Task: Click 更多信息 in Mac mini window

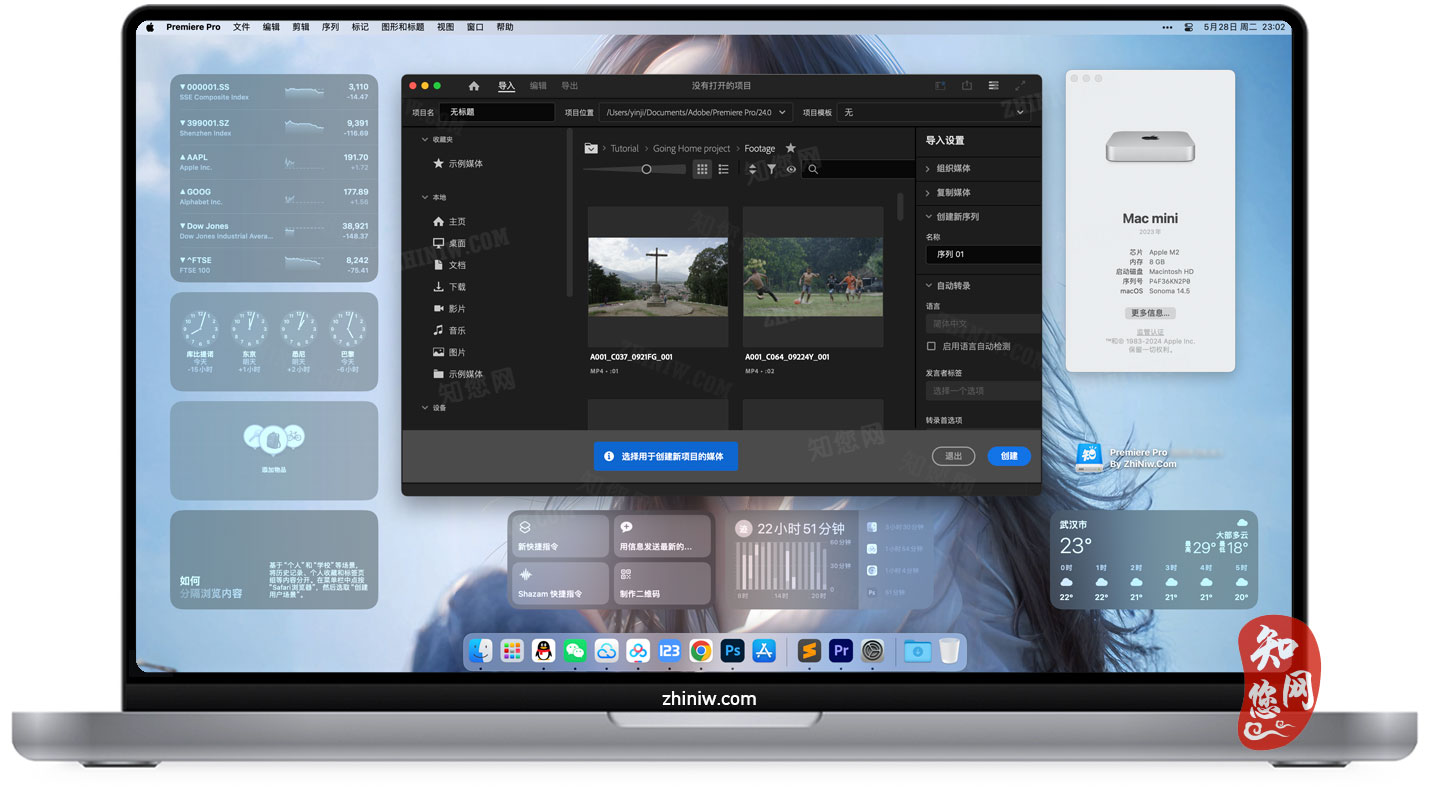Action: [x=1150, y=313]
